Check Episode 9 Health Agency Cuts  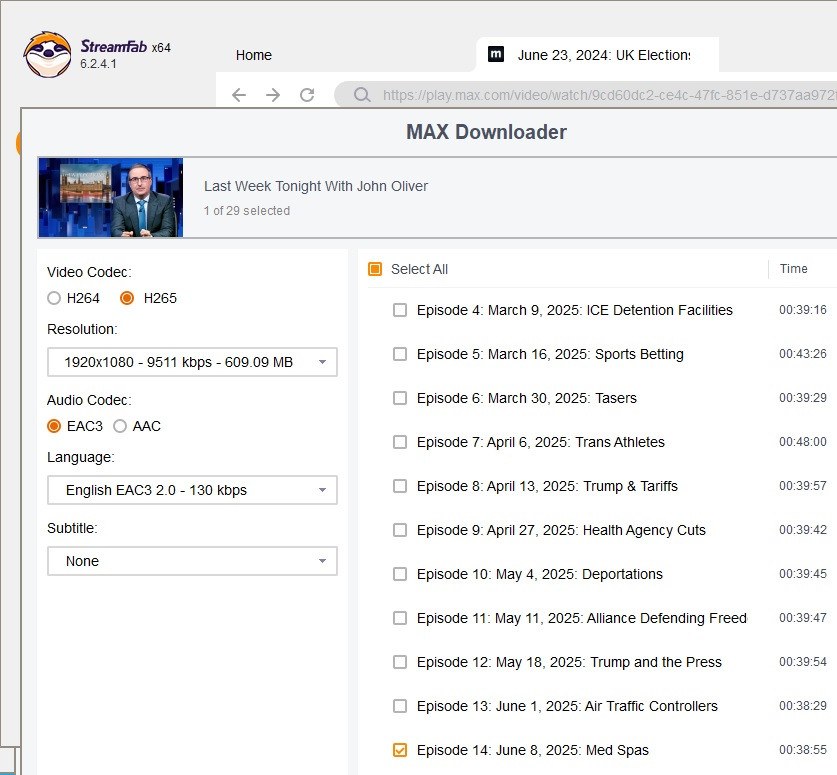tap(400, 530)
